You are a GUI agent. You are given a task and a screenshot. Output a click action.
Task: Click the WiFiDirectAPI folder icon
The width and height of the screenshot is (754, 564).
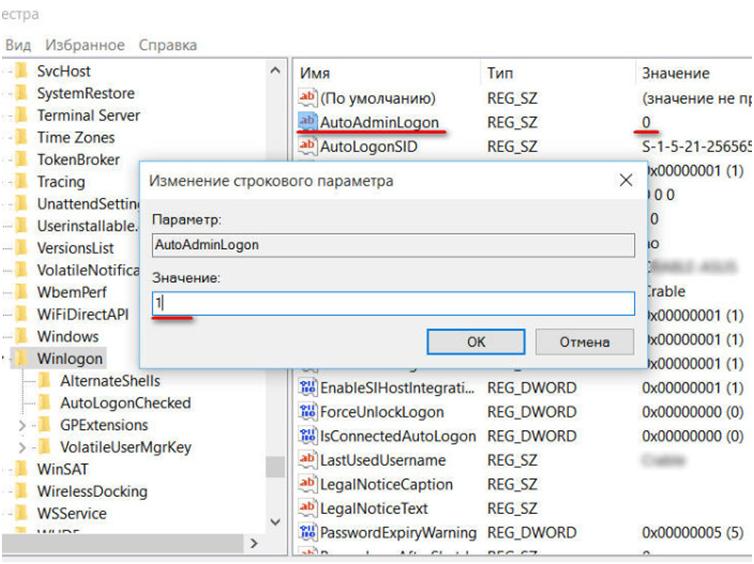pyautogui.click(x=21, y=314)
